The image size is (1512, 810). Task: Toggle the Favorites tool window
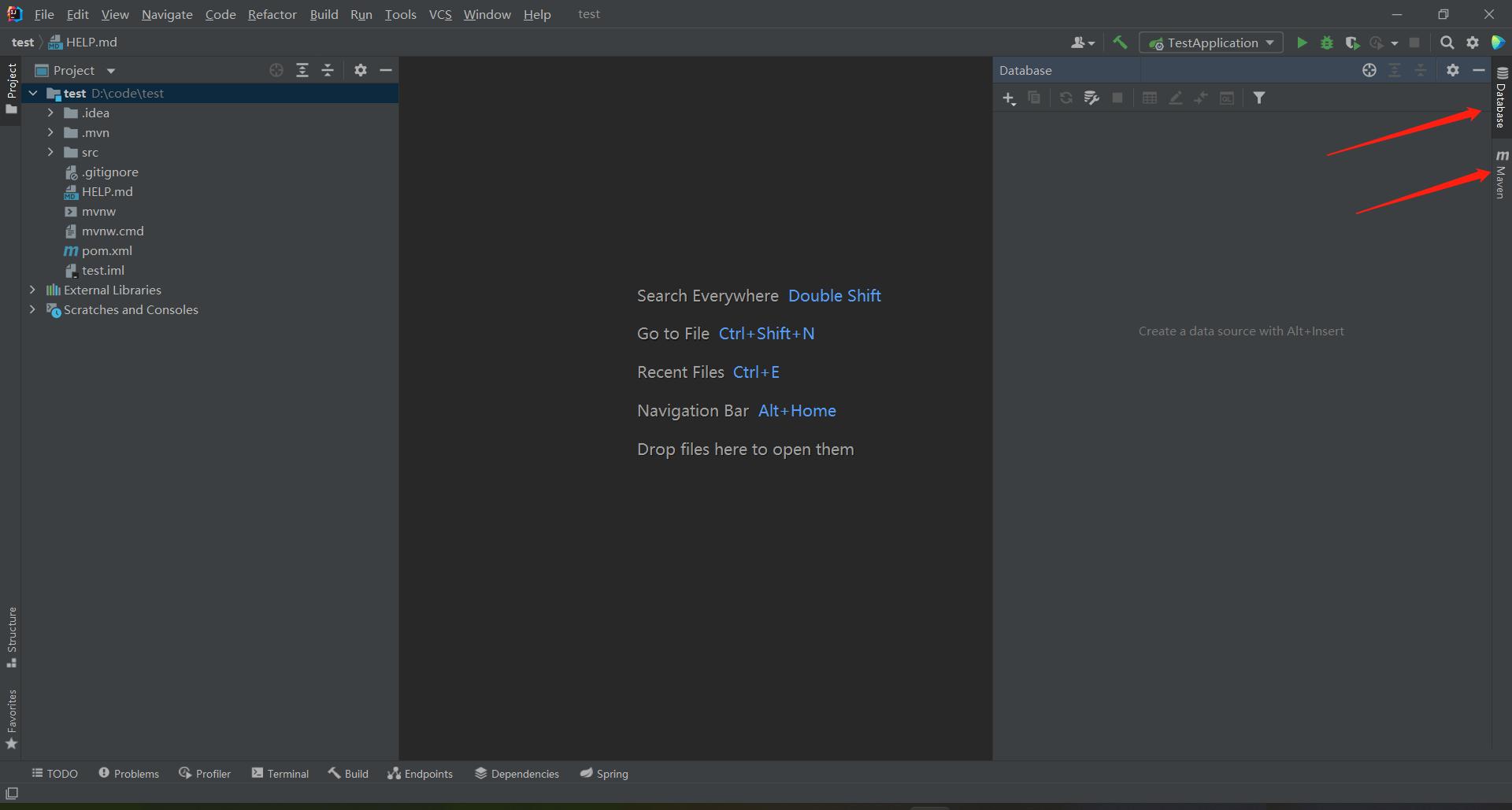coord(11,719)
